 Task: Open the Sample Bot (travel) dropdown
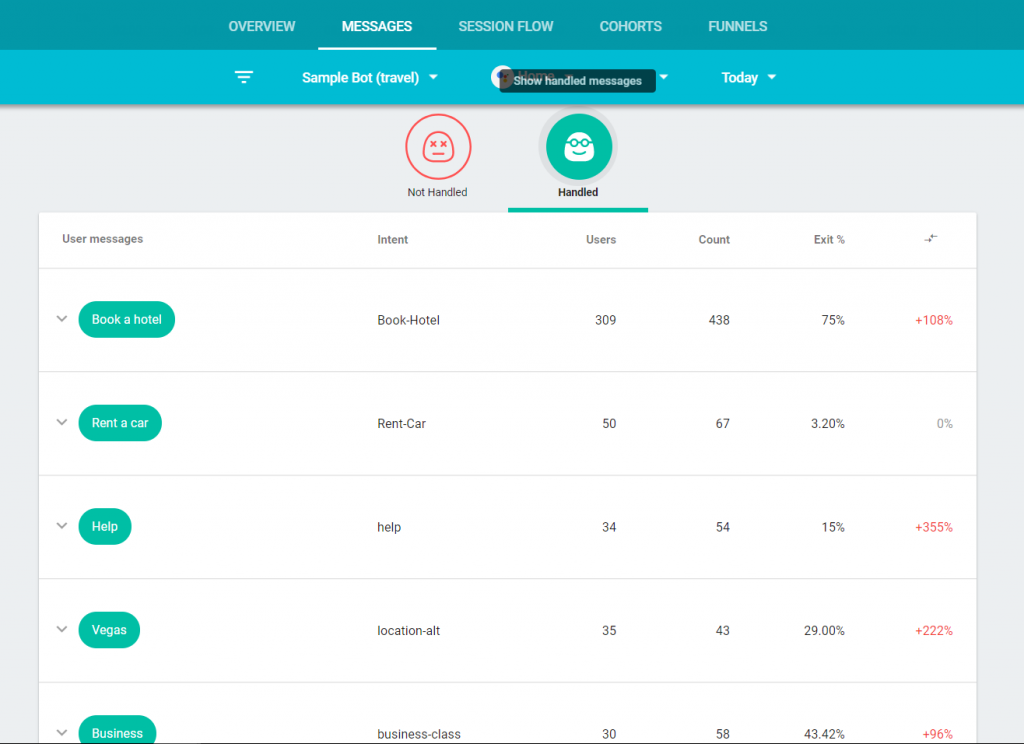point(370,78)
